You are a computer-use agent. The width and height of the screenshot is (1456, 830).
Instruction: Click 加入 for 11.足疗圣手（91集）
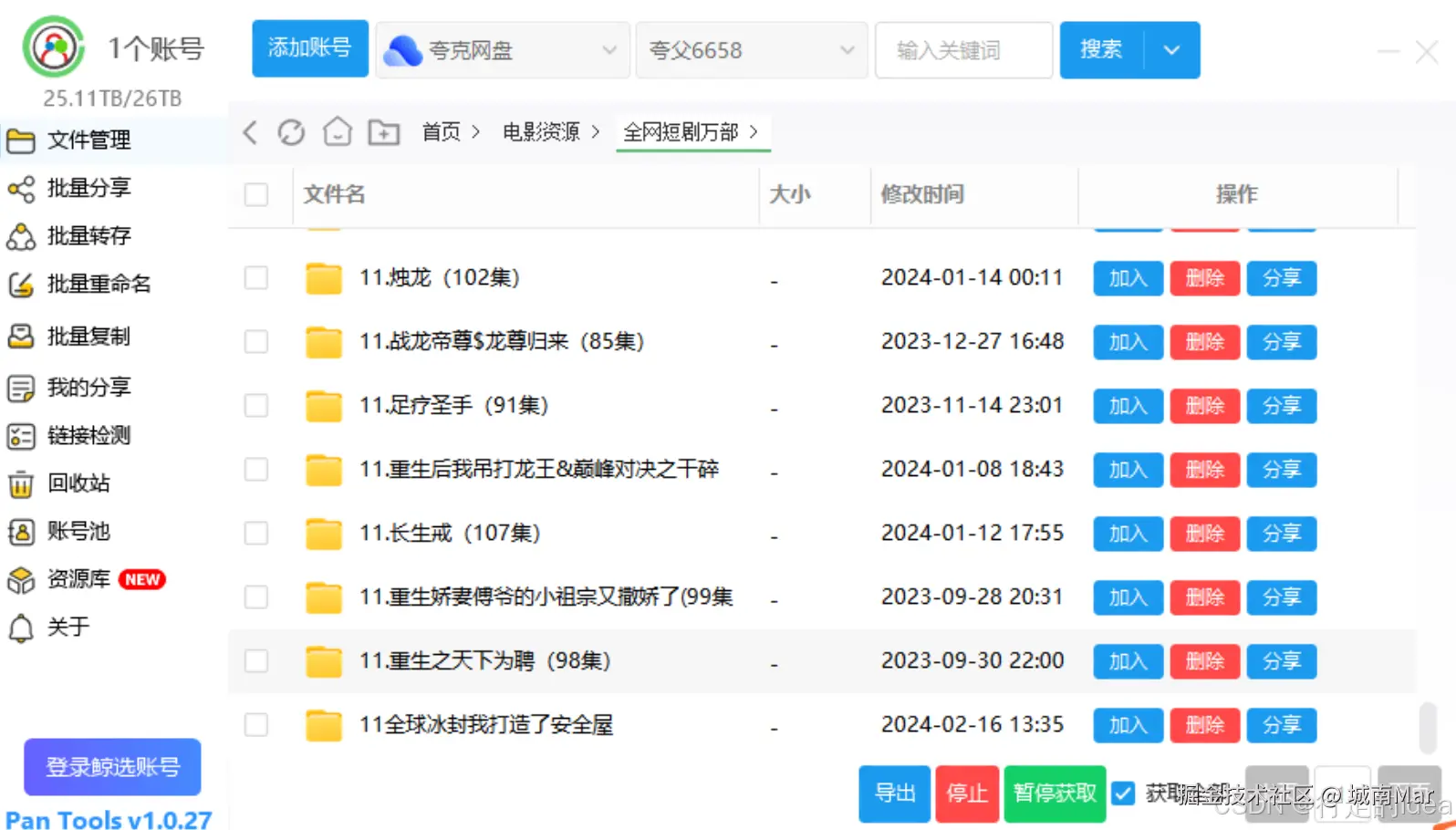1128,406
